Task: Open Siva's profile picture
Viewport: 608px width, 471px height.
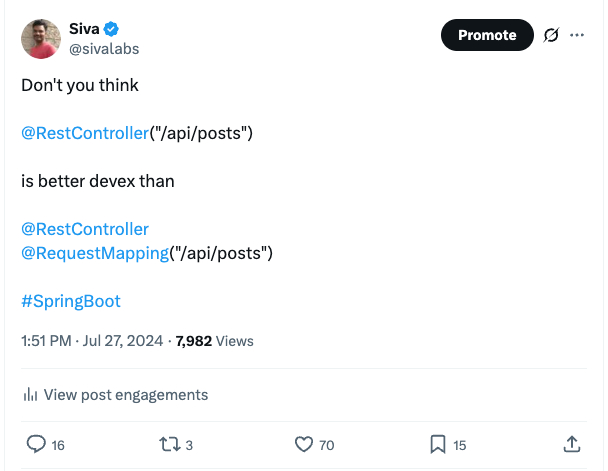Action: click(41, 39)
